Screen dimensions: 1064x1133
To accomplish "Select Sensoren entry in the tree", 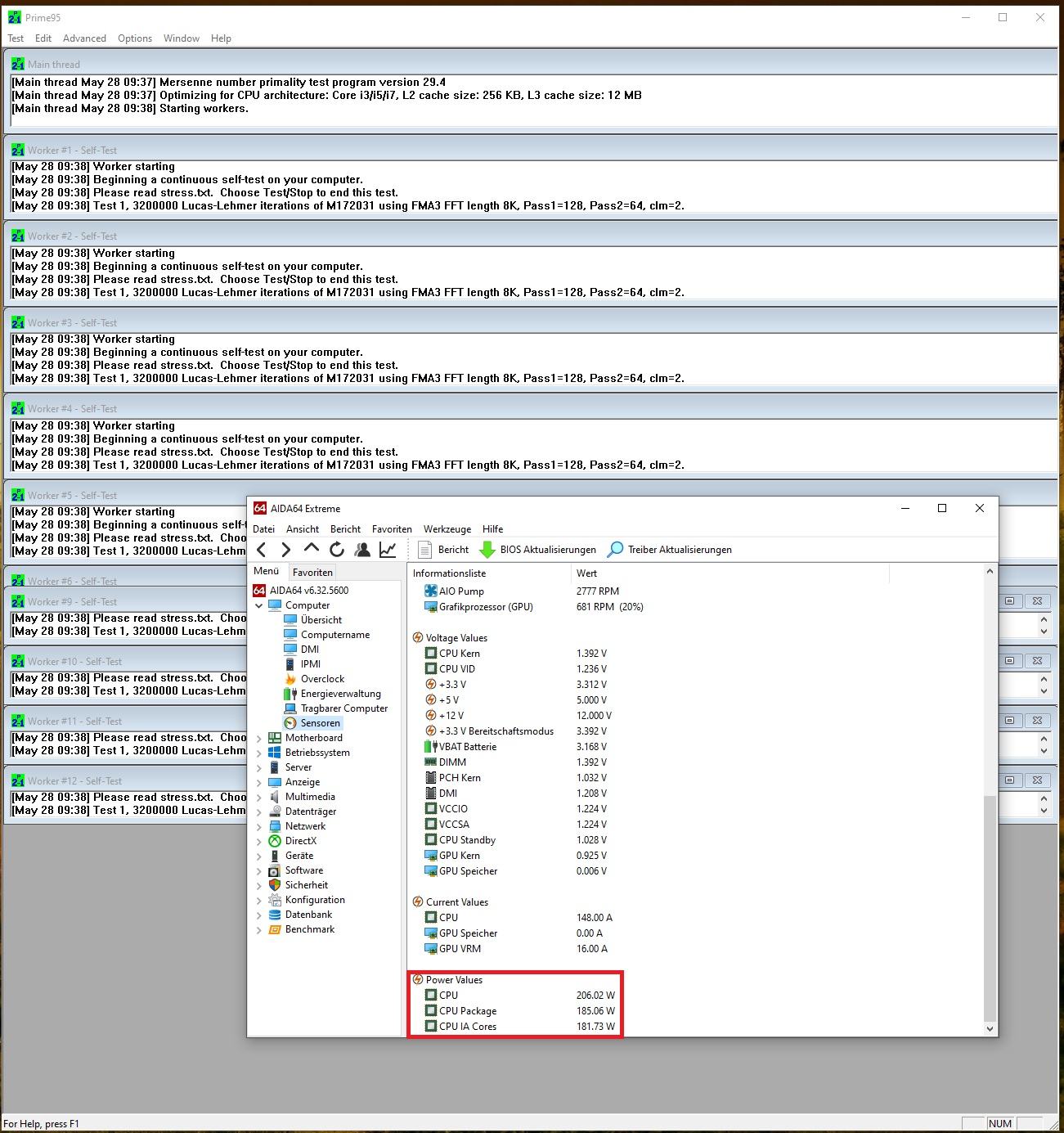I will (x=312, y=723).
